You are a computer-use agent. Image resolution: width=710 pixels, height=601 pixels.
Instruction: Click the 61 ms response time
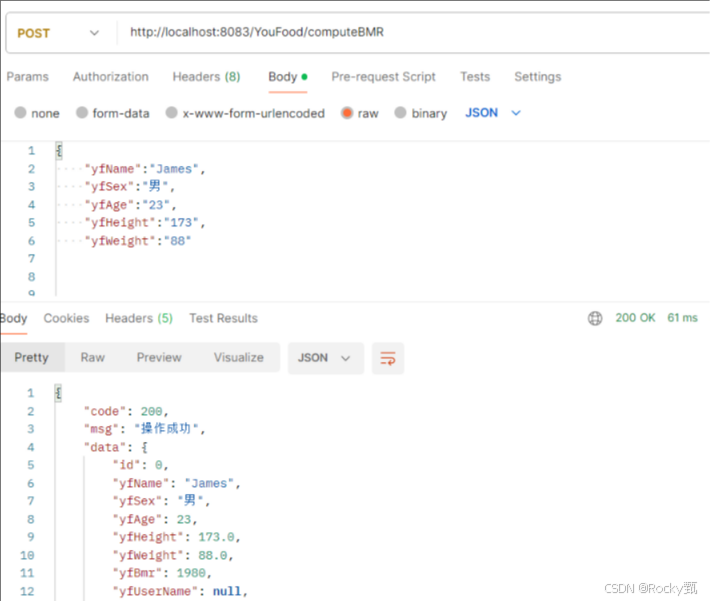click(682, 317)
